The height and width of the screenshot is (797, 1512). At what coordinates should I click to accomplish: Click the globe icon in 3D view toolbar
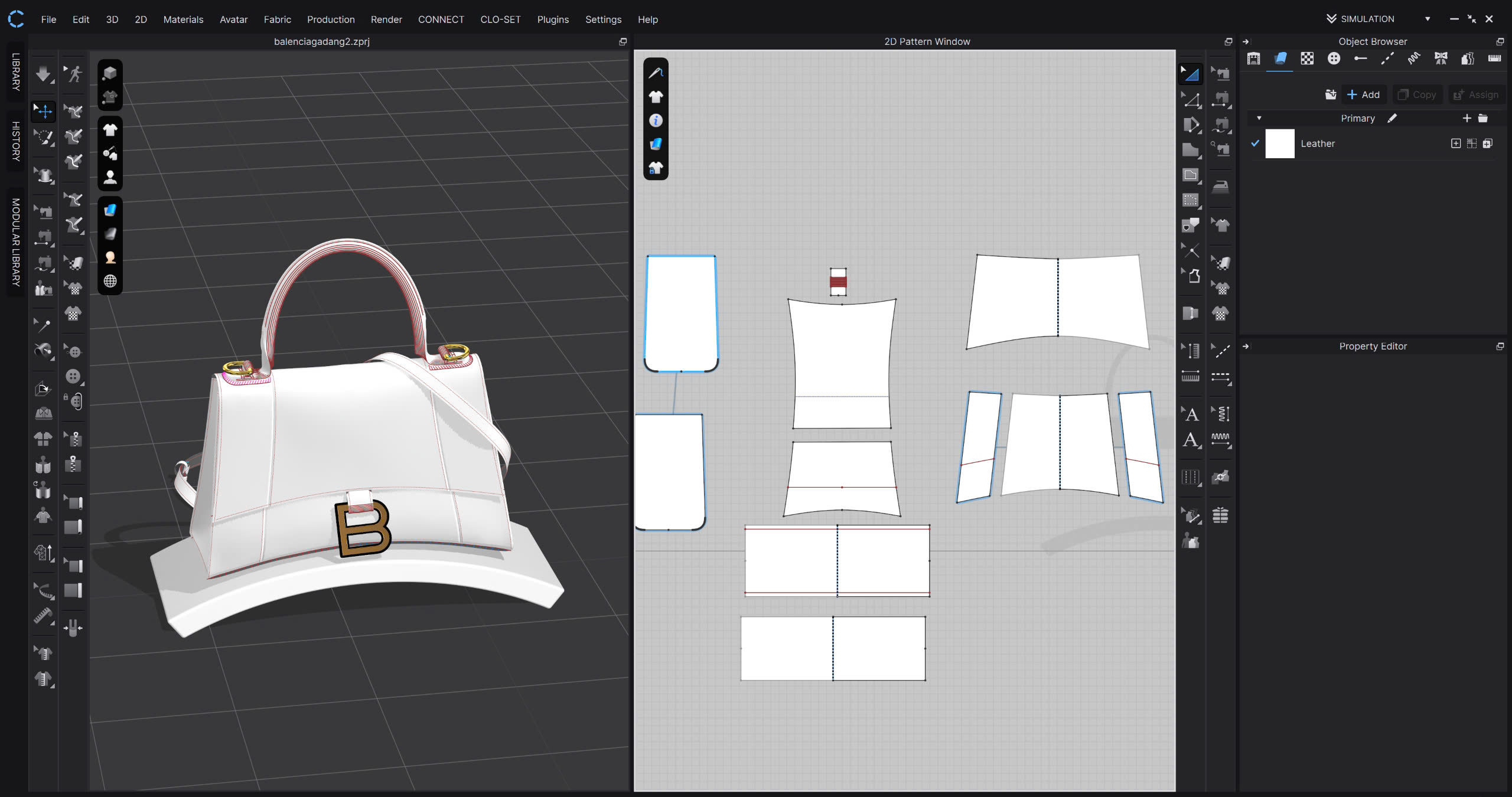tap(110, 281)
